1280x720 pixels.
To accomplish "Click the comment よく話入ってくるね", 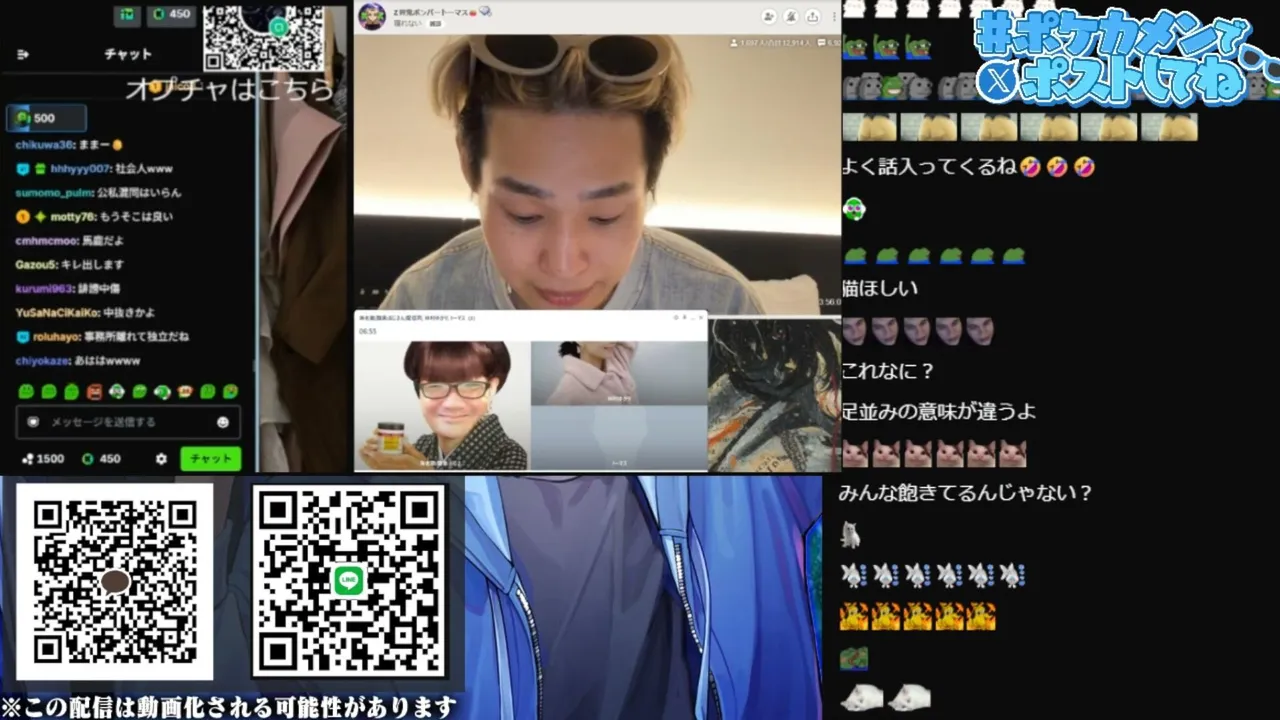I will [x=930, y=167].
